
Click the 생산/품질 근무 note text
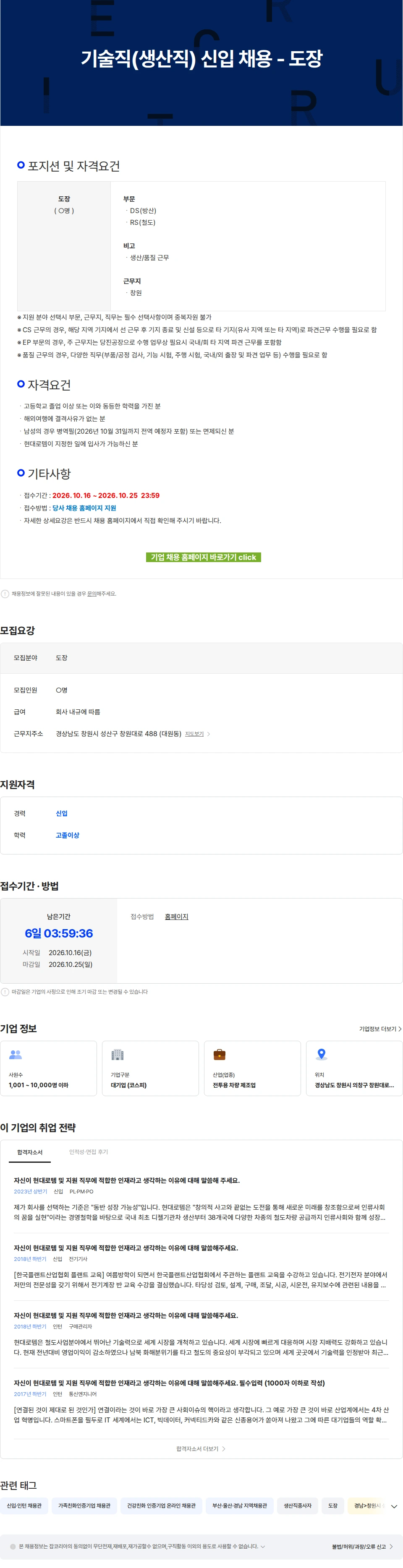click(149, 258)
